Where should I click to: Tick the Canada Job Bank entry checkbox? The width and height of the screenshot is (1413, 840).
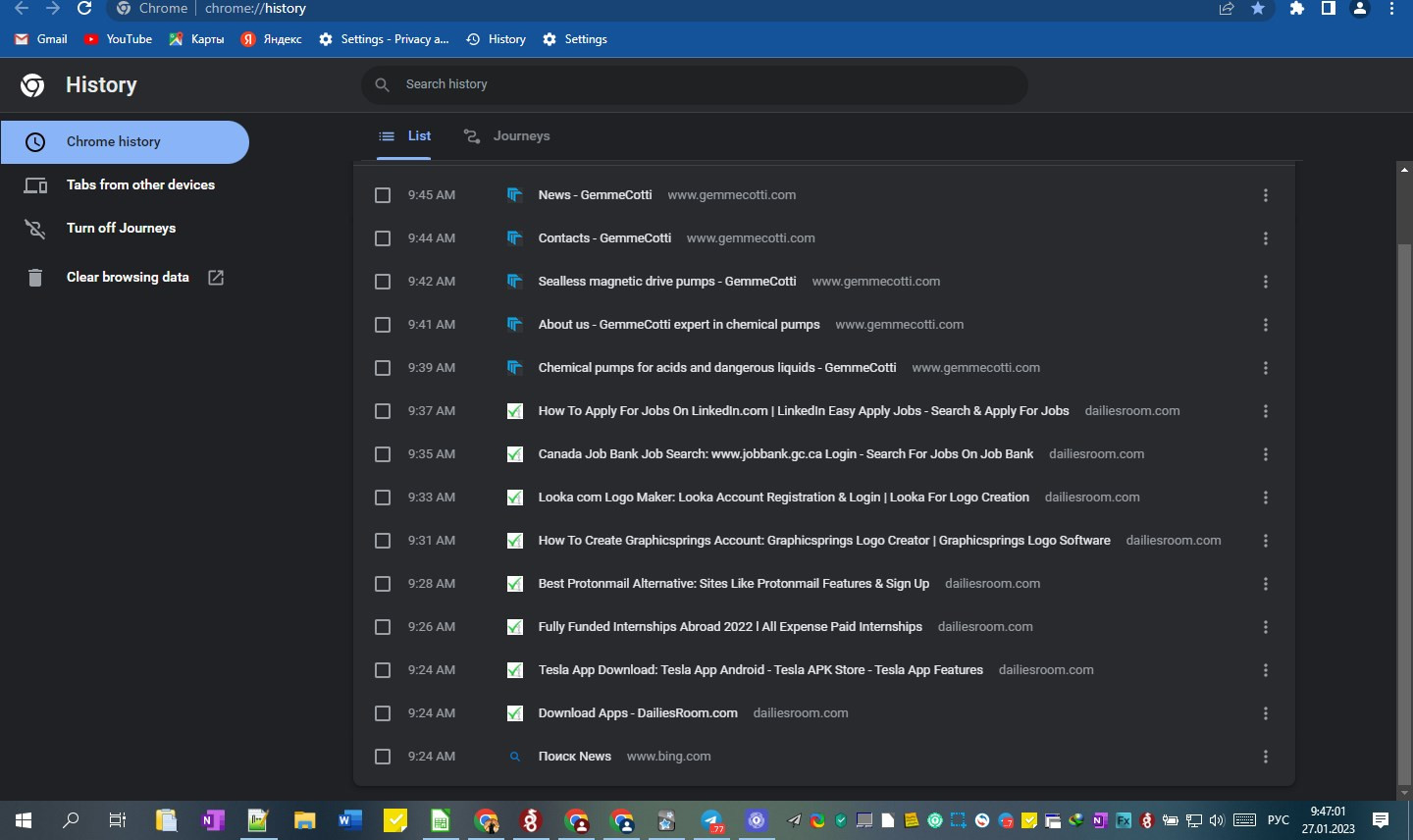[x=383, y=454]
